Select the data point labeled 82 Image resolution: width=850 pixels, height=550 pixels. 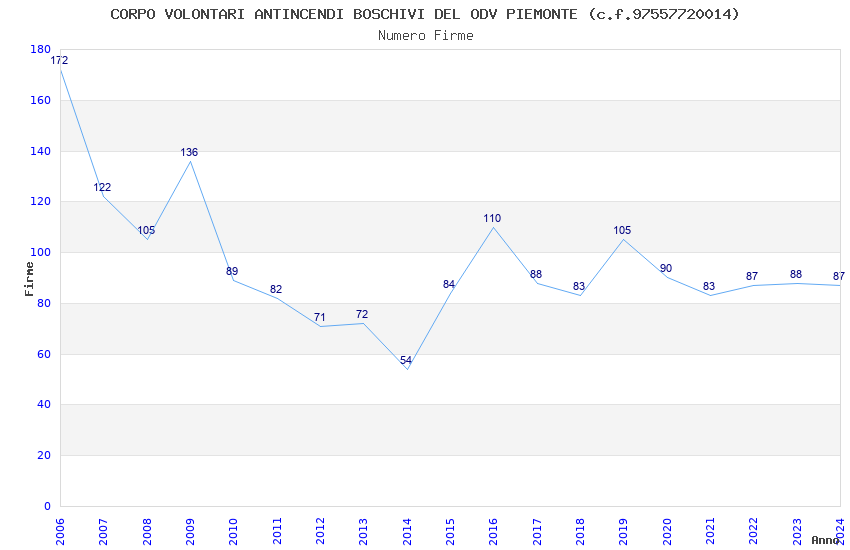coord(276,289)
